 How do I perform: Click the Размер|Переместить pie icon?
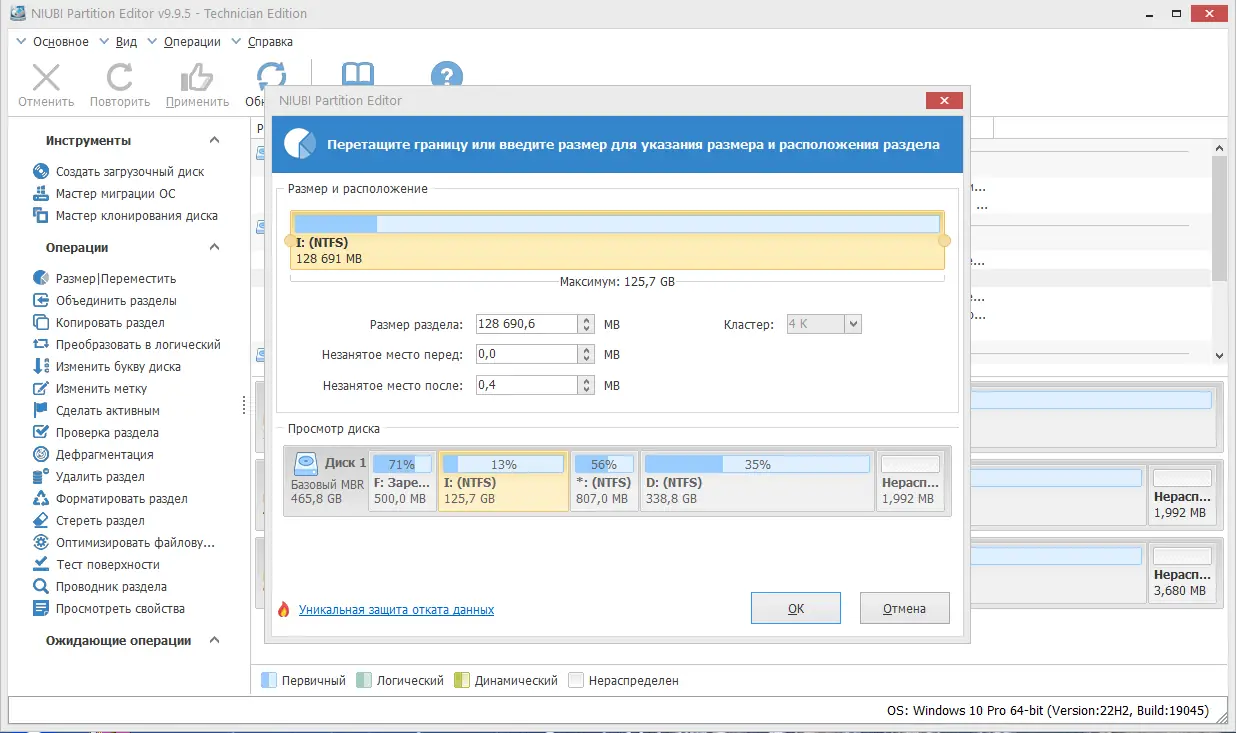coord(41,279)
